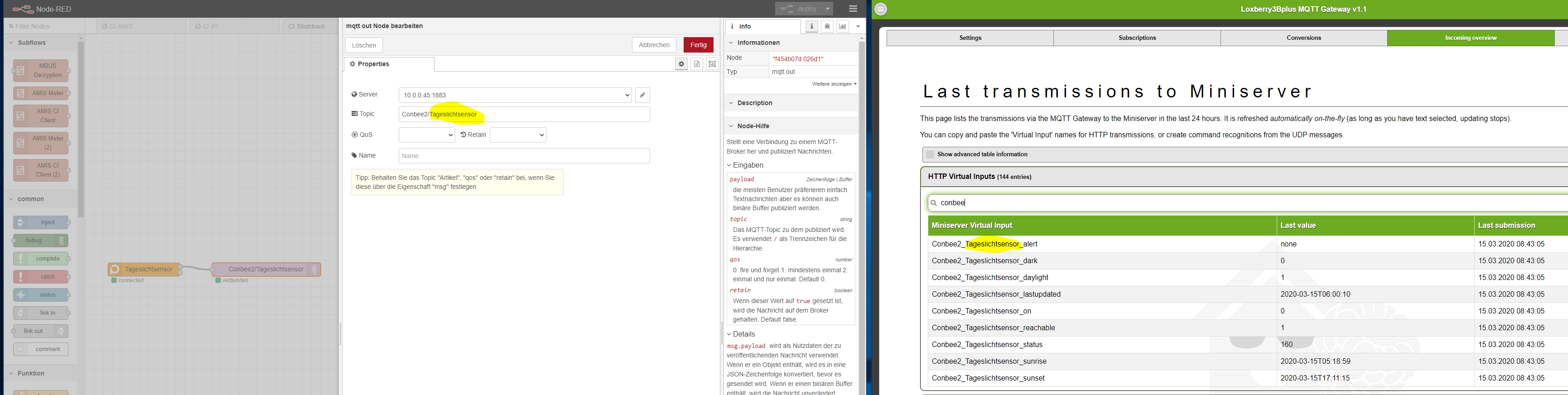This screenshot has height=395, width=1568.
Task: Select the Conbee2/Tageslichtsensor mqtt out node on canvas
Action: (266, 270)
